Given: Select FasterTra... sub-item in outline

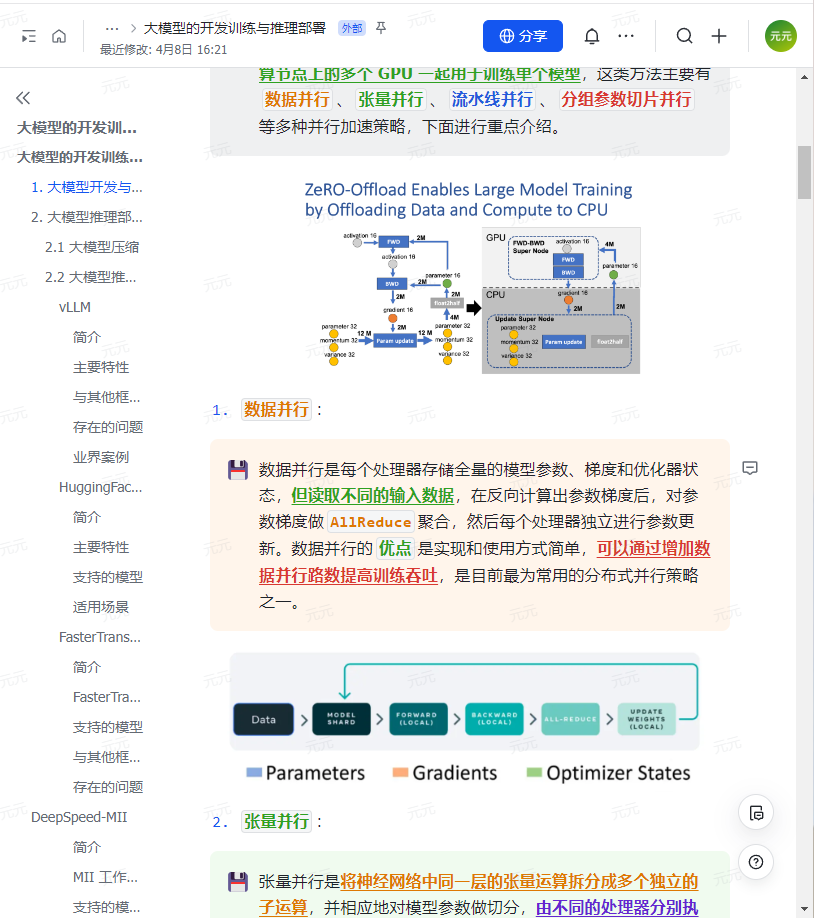Looking at the screenshot, I should point(107,697).
